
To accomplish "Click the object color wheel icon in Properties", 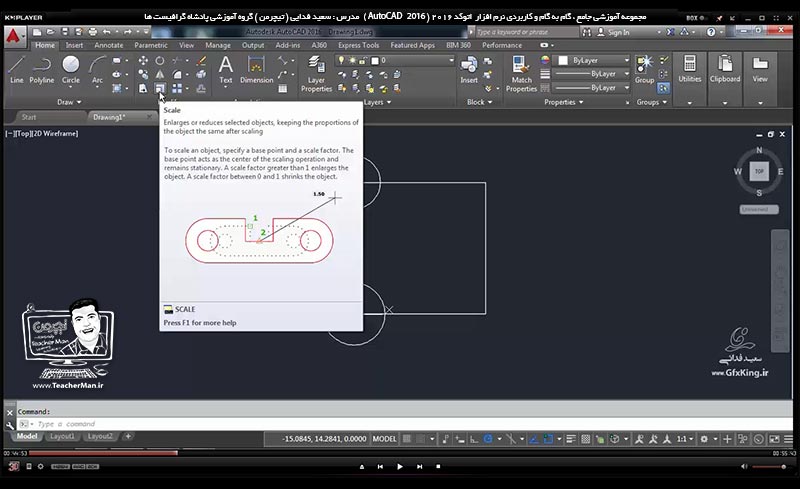I will [x=545, y=60].
